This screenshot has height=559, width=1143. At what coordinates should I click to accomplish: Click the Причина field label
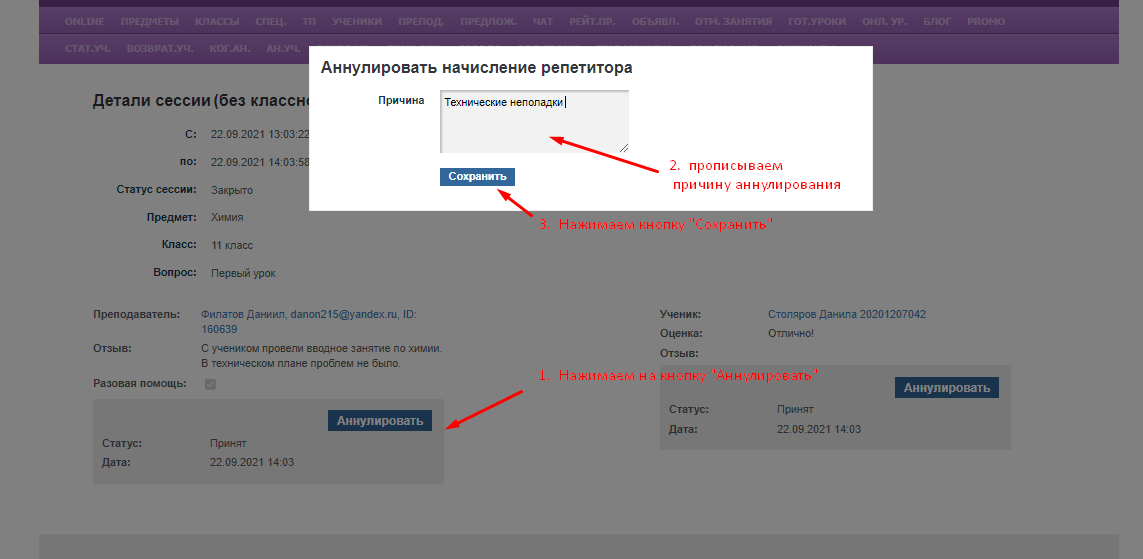click(x=401, y=101)
